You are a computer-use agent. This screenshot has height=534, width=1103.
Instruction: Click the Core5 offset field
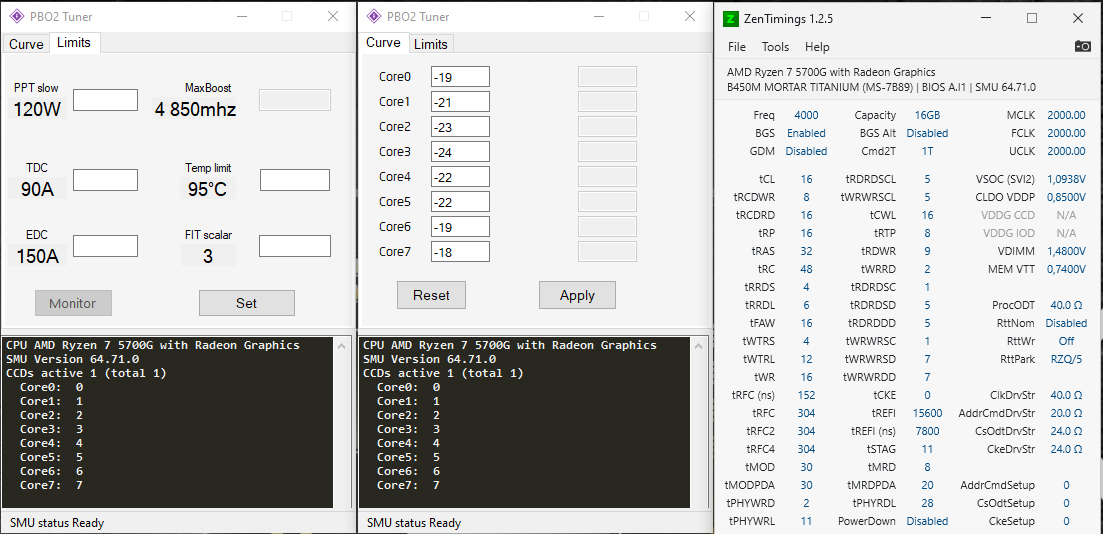[460, 201]
